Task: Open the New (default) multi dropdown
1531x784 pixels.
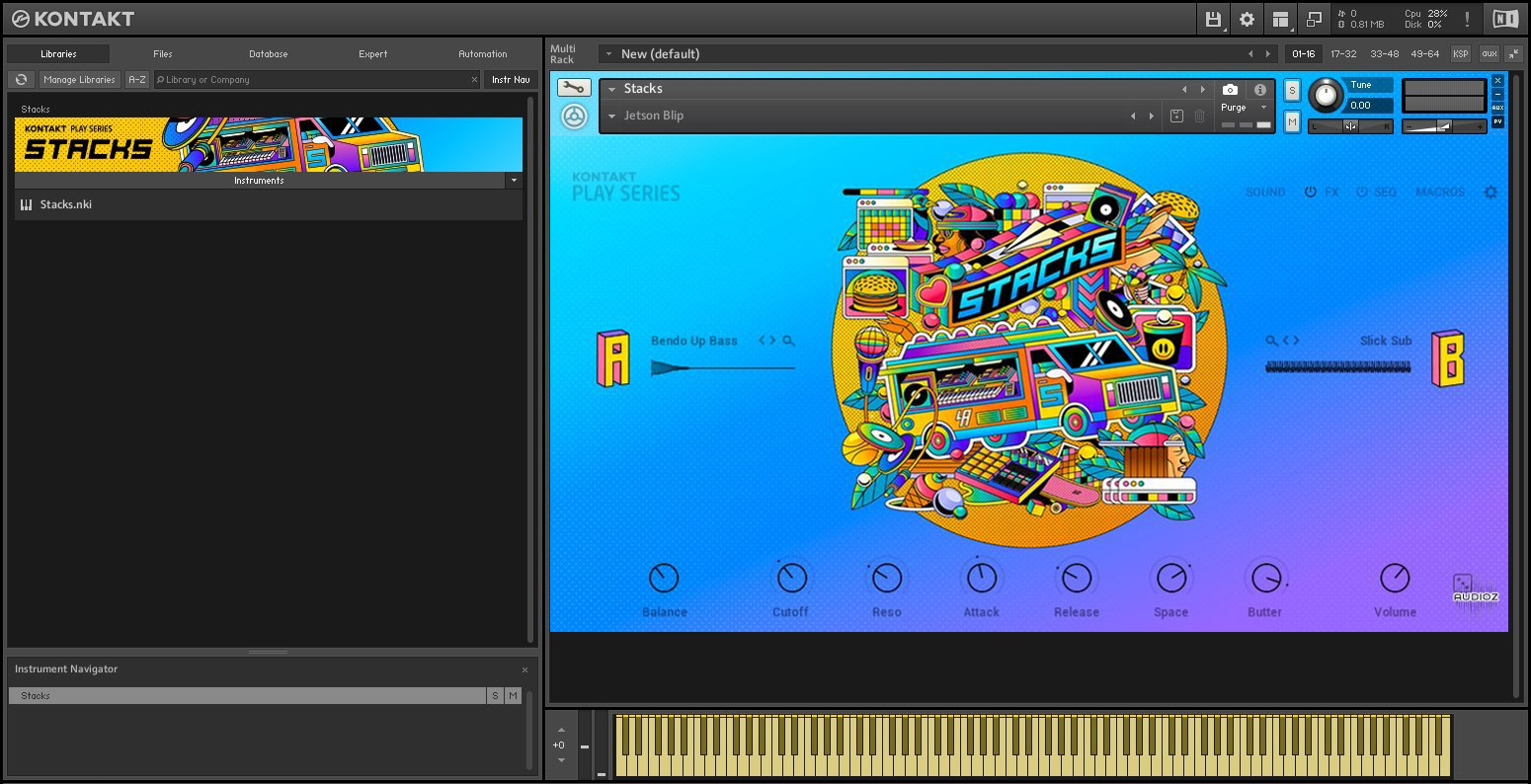Action: coord(608,54)
